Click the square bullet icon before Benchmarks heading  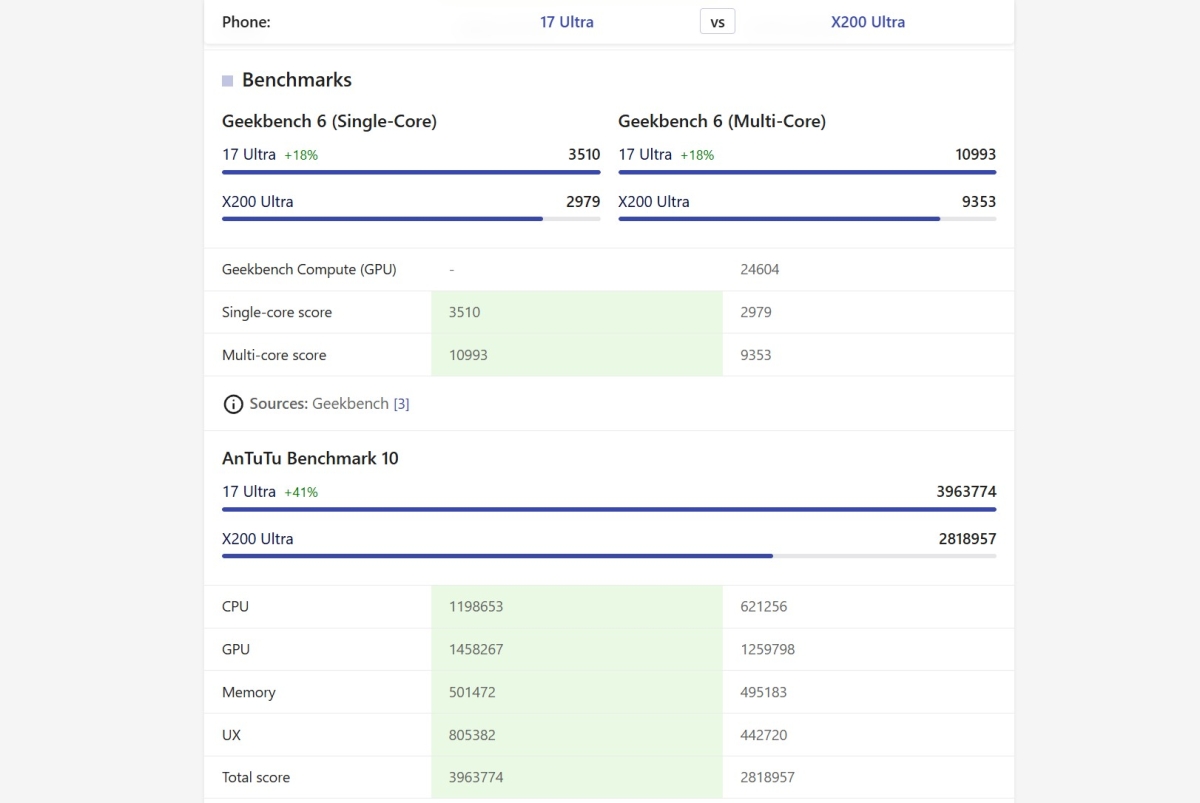coord(228,81)
